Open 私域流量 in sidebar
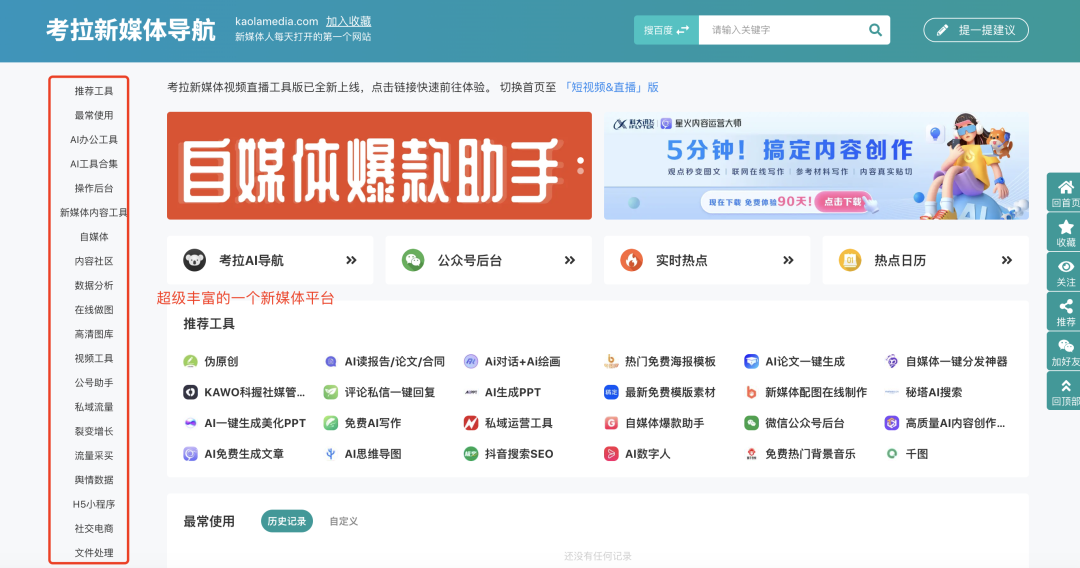 click(x=94, y=407)
